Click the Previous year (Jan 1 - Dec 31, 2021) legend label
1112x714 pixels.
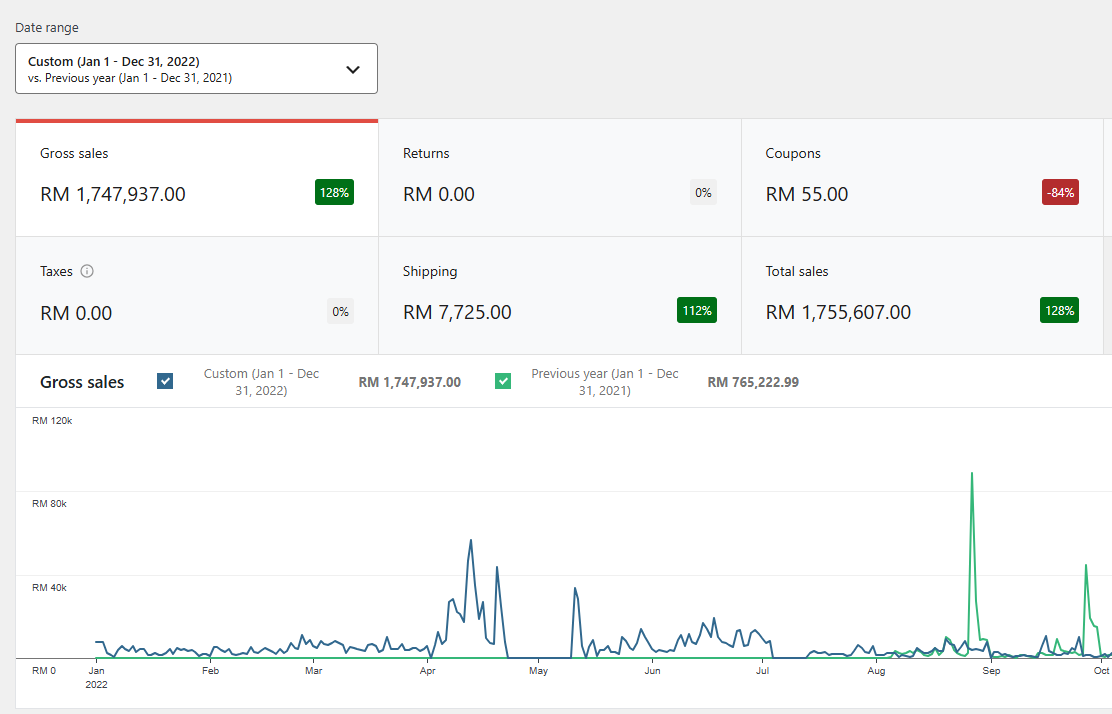click(604, 382)
